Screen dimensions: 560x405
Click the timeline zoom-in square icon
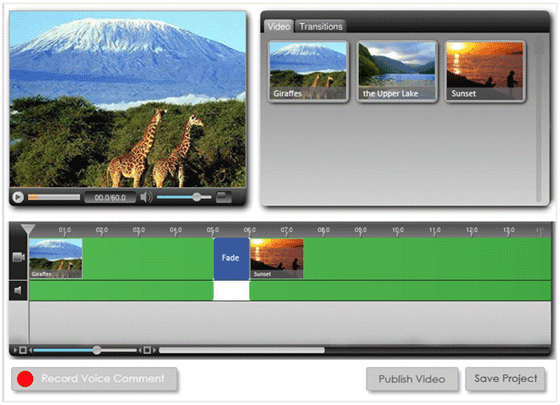pos(147,350)
